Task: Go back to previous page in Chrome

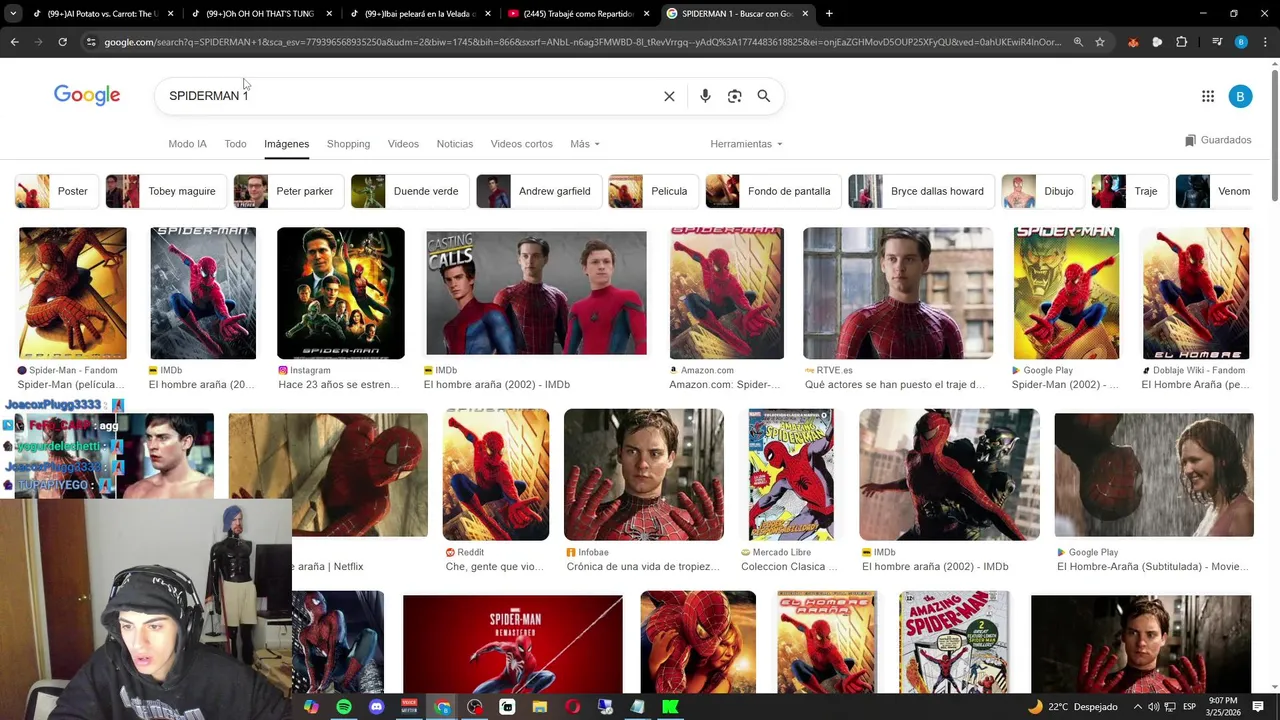Action: tap(14, 42)
